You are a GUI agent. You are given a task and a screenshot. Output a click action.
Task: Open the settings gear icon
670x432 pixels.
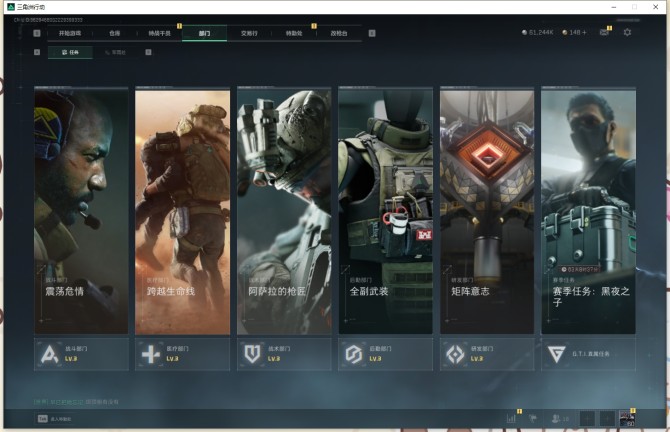(627, 32)
